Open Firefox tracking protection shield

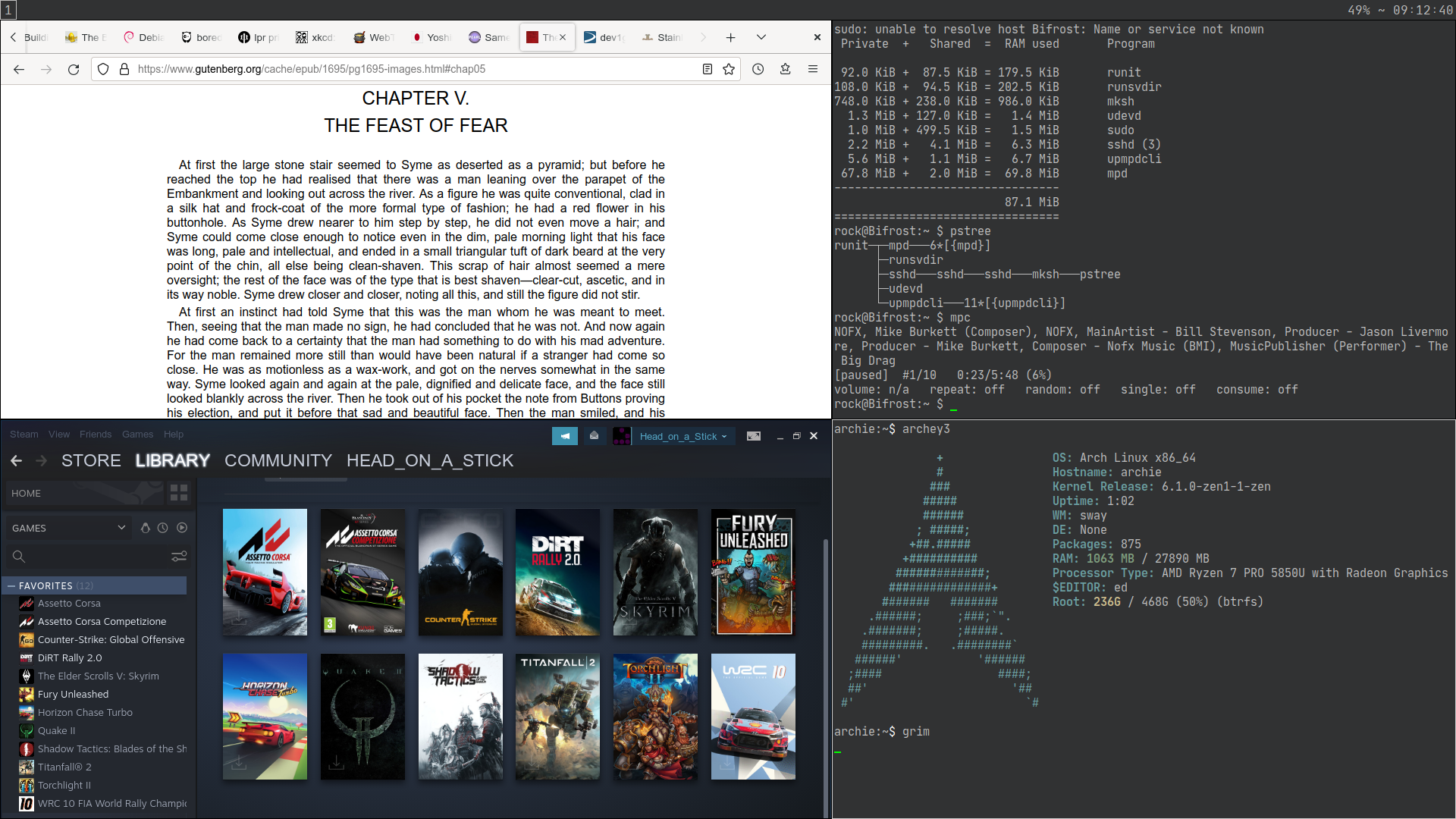104,69
